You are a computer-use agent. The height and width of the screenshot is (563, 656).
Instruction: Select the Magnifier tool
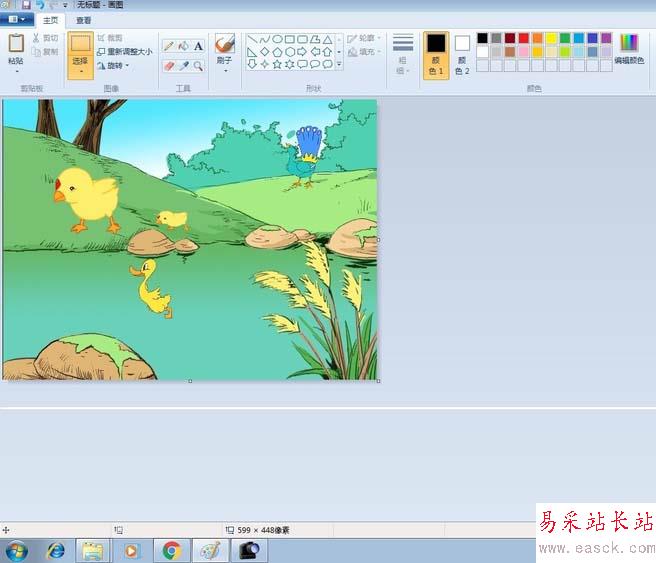pyautogui.click(x=198, y=66)
